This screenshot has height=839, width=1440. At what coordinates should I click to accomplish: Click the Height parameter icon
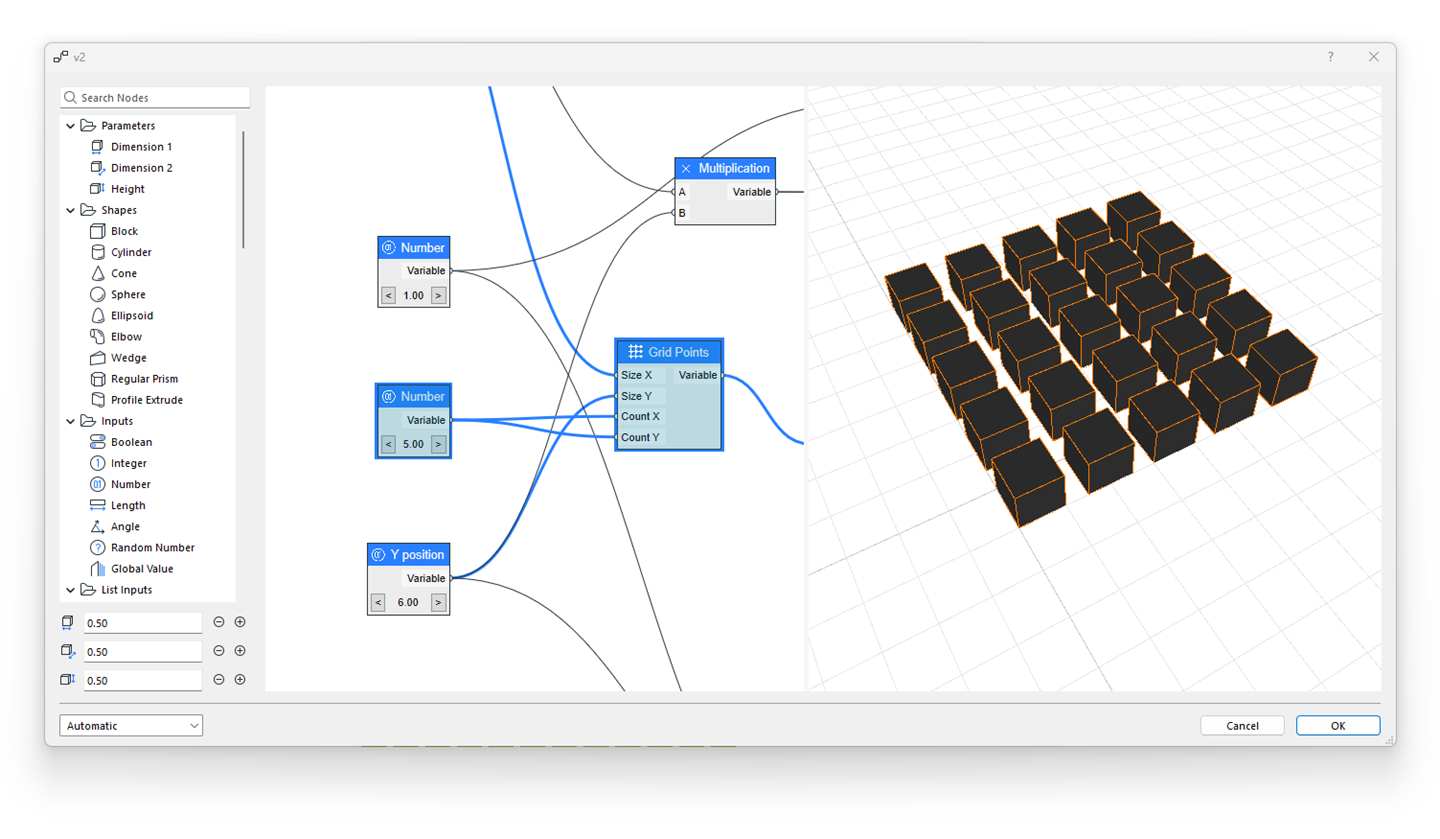97,189
